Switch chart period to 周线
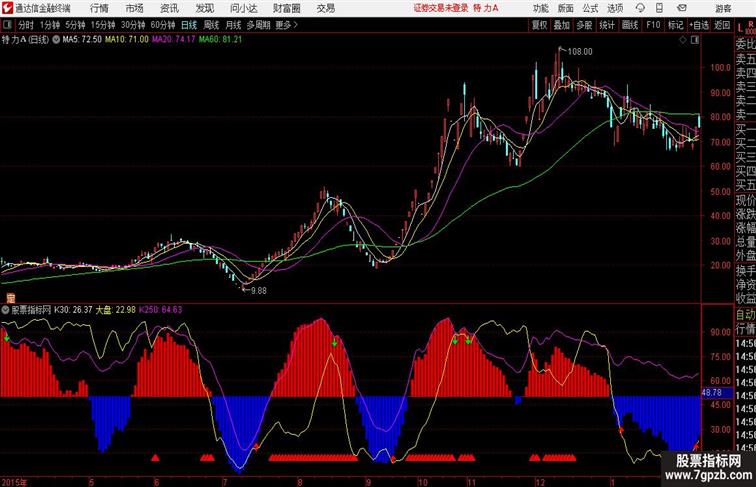This screenshot has width=756, height=487. click(x=211, y=25)
